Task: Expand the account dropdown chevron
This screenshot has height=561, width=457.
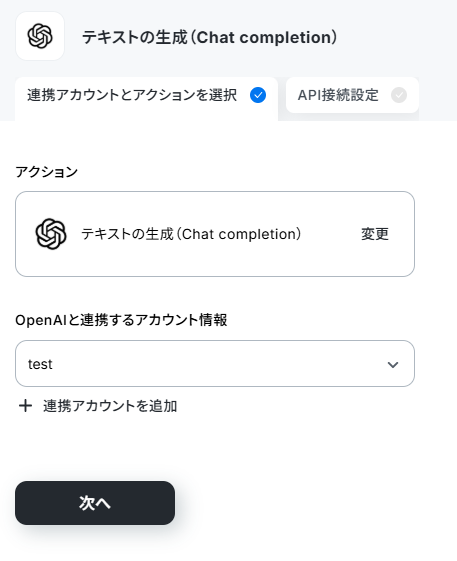Action: (393, 365)
